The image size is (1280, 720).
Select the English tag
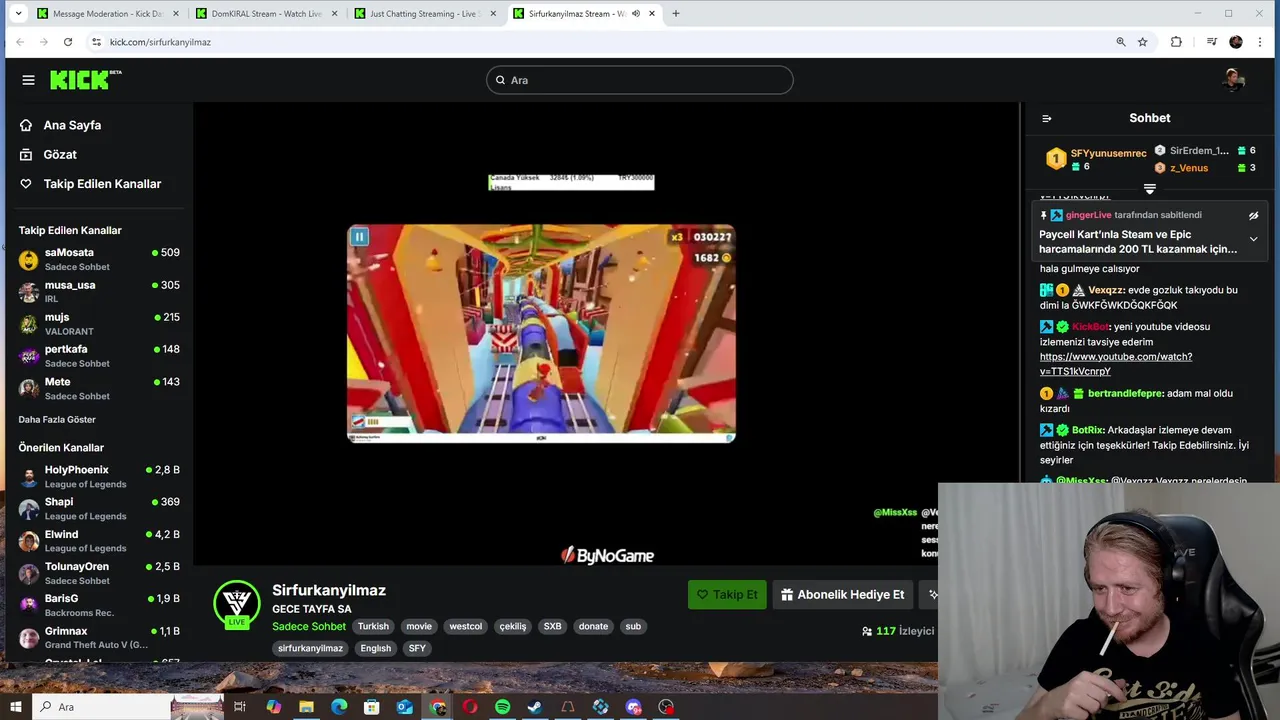(376, 648)
